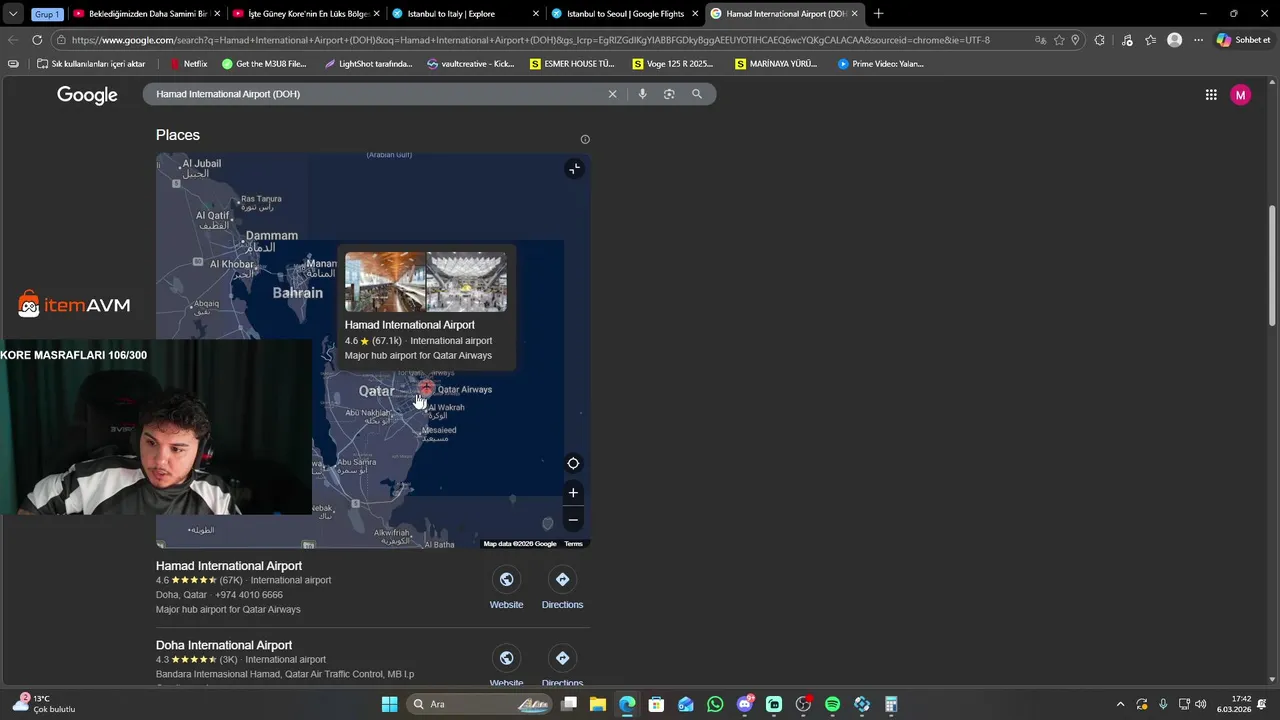1280x720 pixels.
Task: Open Calculator from taskbar
Action: 891,704
